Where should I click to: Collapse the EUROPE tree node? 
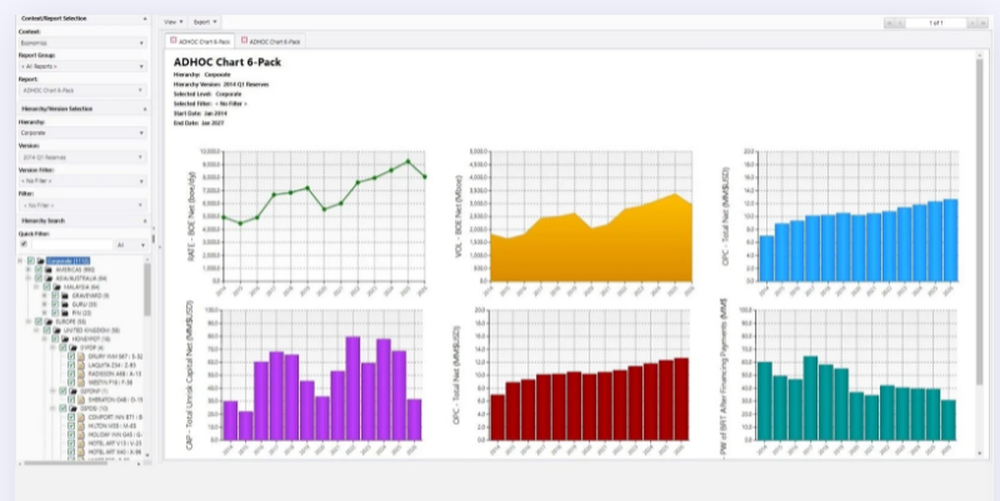pyautogui.click(x=28, y=321)
